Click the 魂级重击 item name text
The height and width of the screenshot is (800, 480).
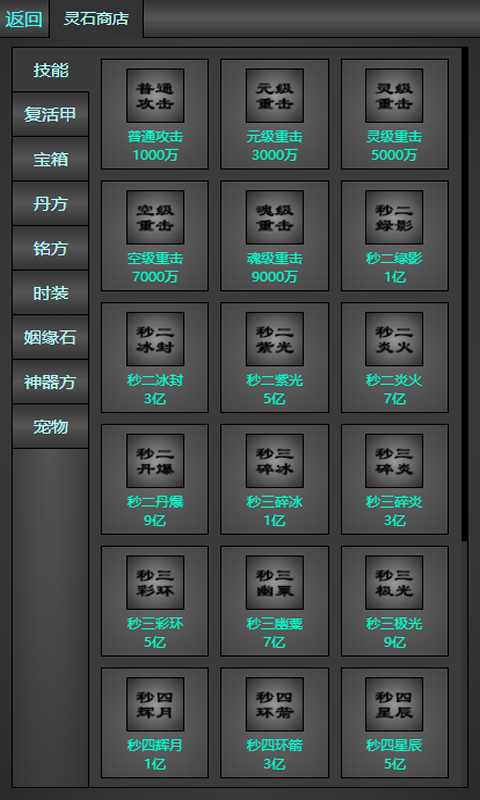tap(274, 259)
